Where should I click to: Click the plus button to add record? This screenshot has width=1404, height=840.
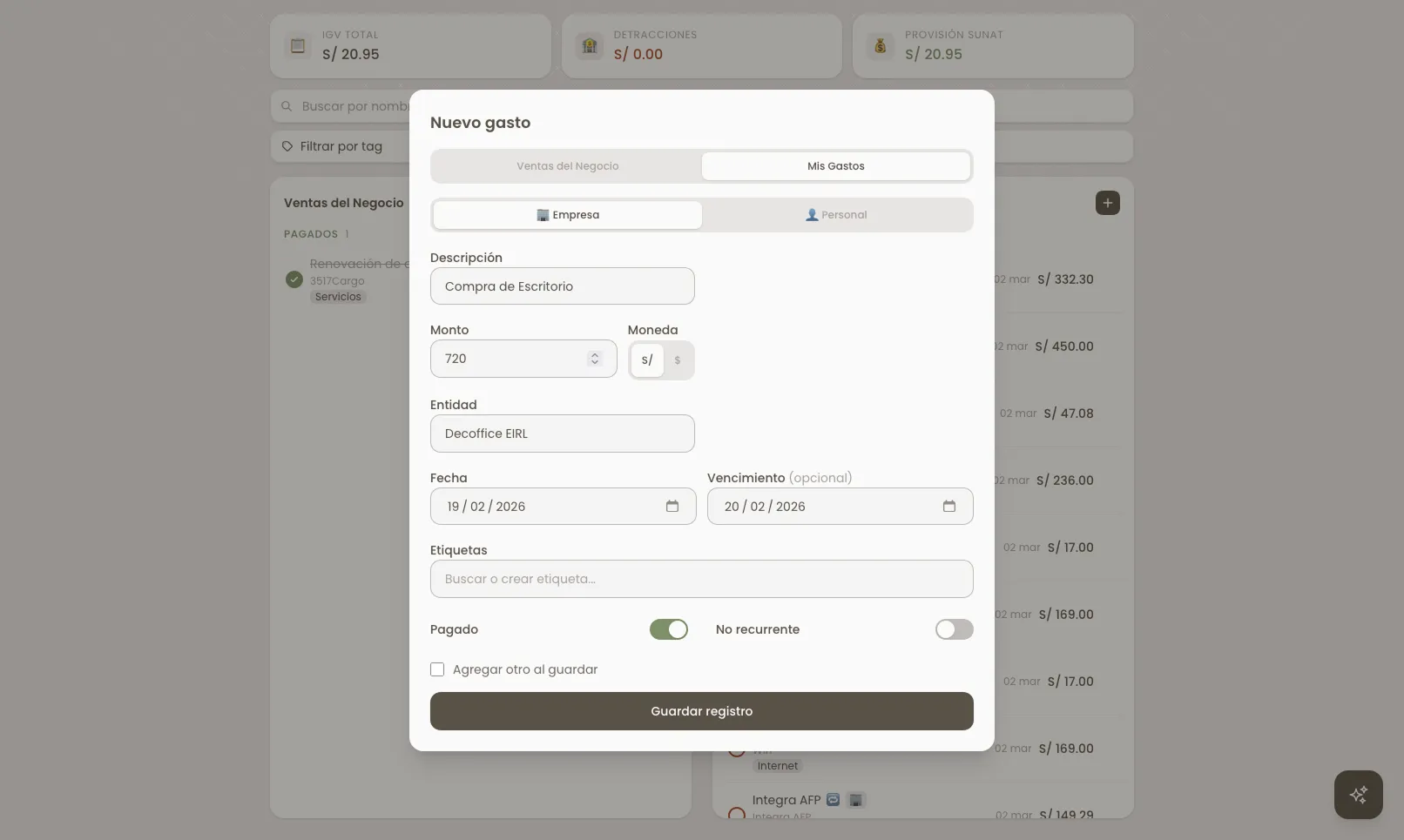1107,203
